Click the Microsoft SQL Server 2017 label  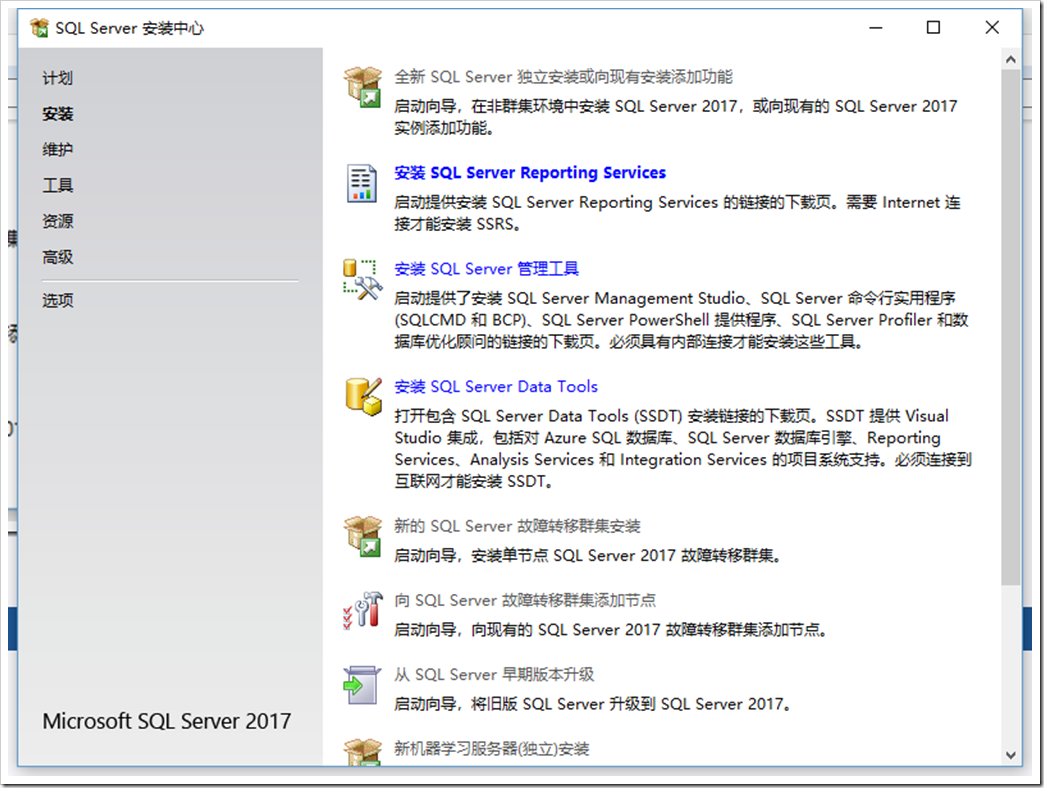click(x=166, y=721)
